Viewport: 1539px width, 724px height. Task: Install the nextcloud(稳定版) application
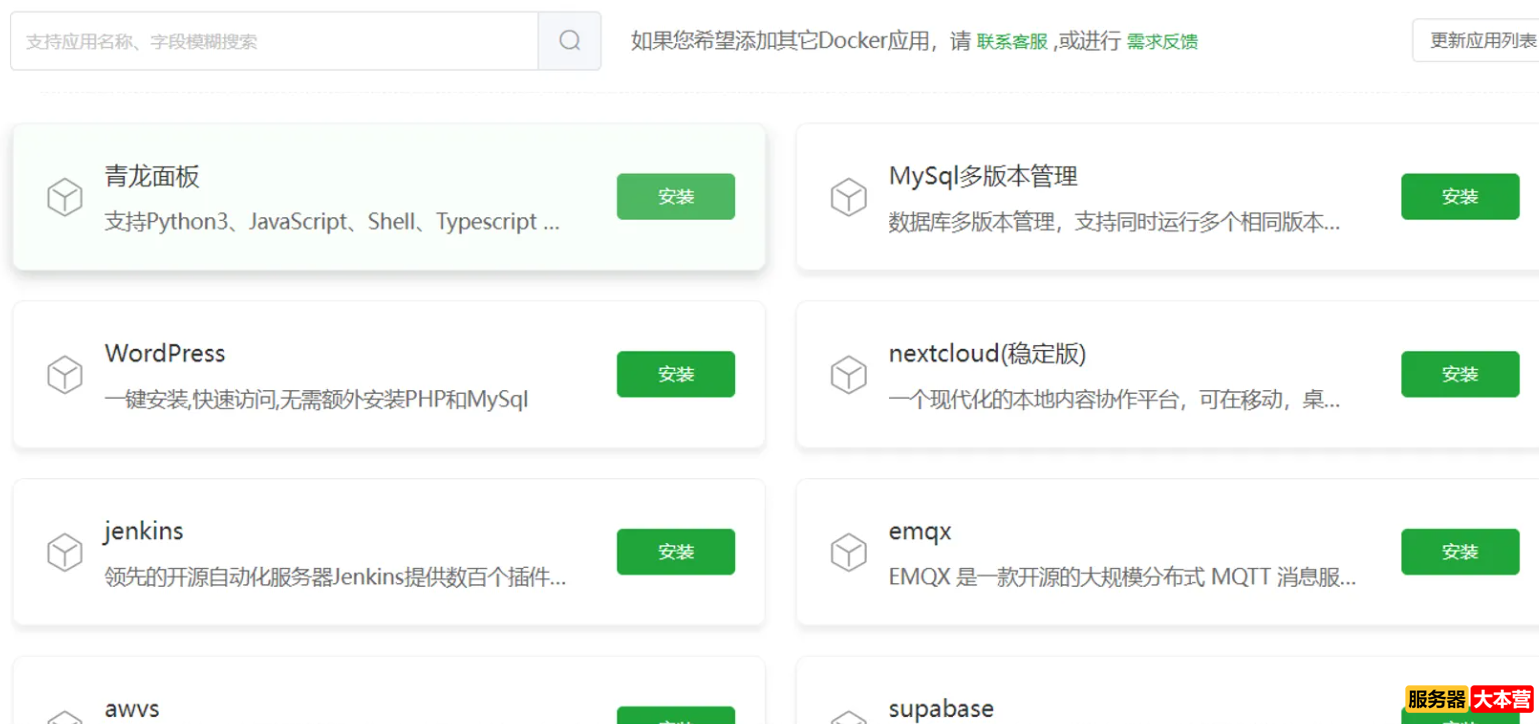[1460, 374]
